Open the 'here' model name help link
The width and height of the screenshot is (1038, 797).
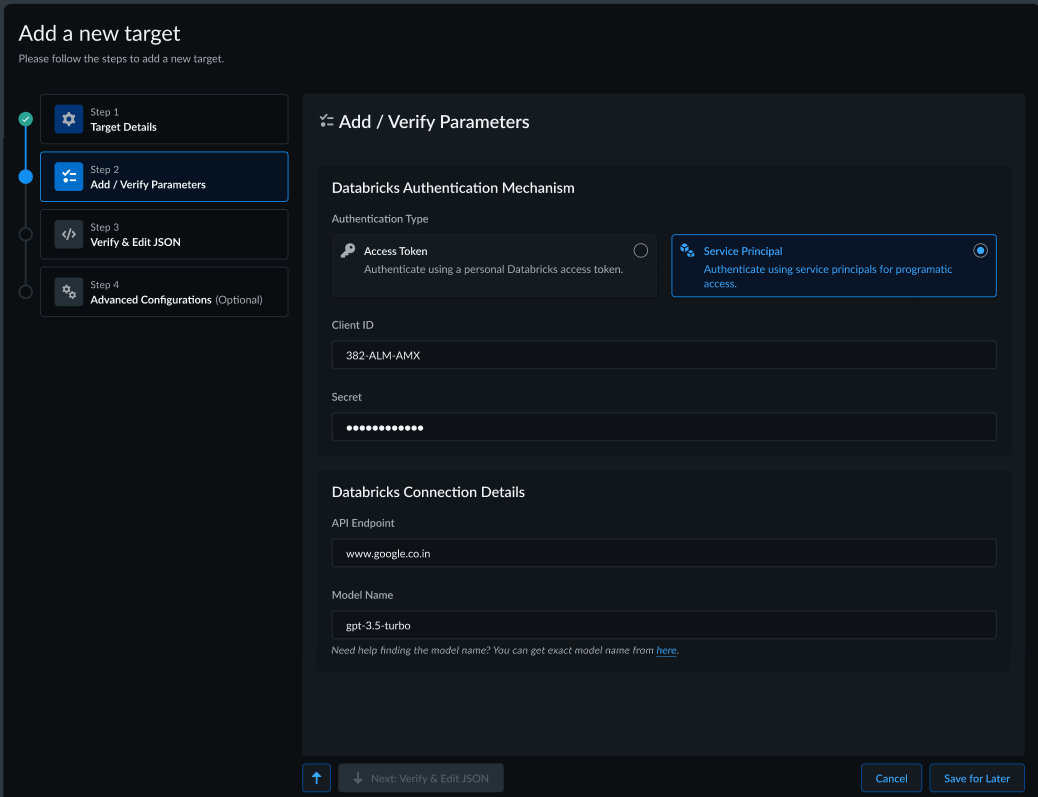coord(666,651)
